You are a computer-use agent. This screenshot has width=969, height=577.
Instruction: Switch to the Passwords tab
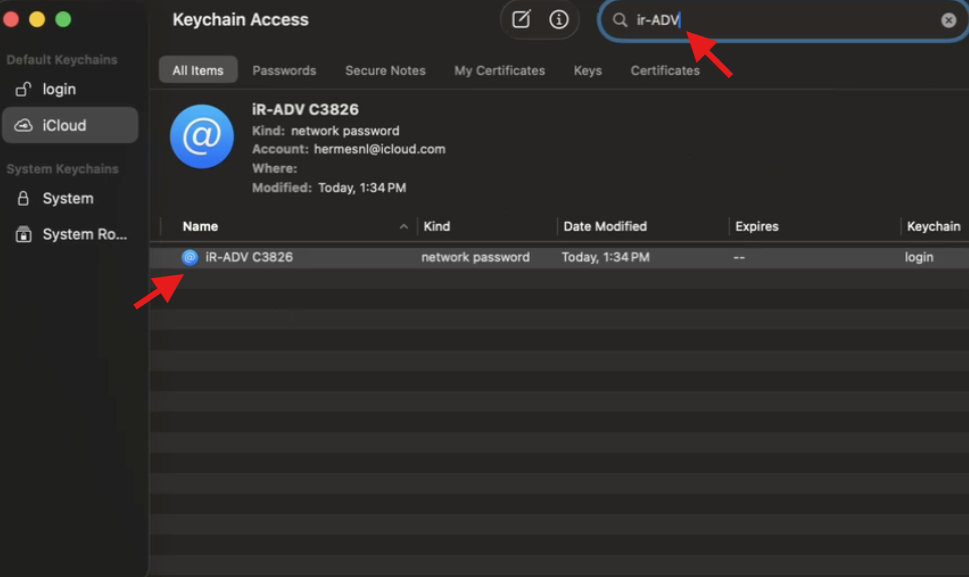[284, 70]
